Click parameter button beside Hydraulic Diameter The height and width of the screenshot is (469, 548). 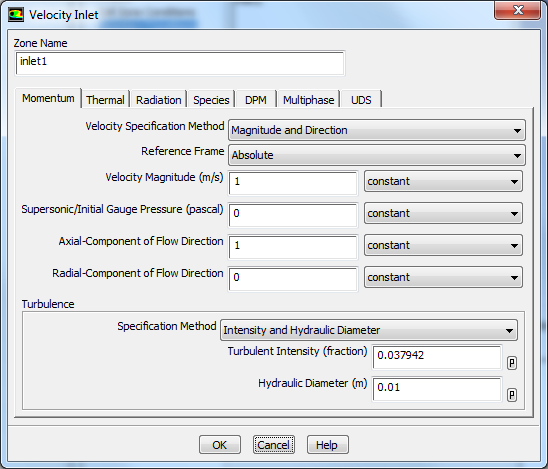512,395
